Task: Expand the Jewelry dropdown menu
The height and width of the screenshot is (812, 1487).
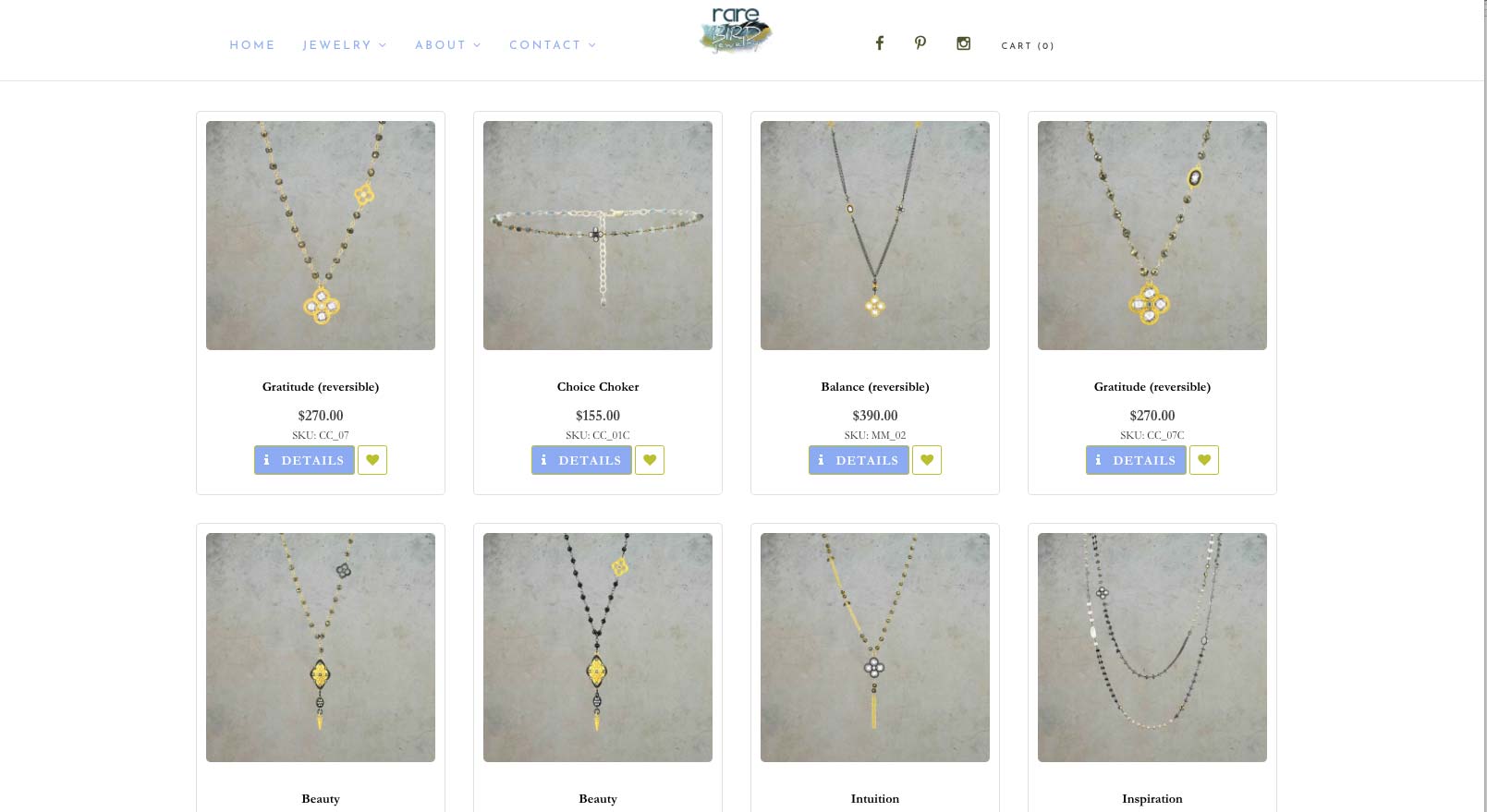Action: (345, 45)
